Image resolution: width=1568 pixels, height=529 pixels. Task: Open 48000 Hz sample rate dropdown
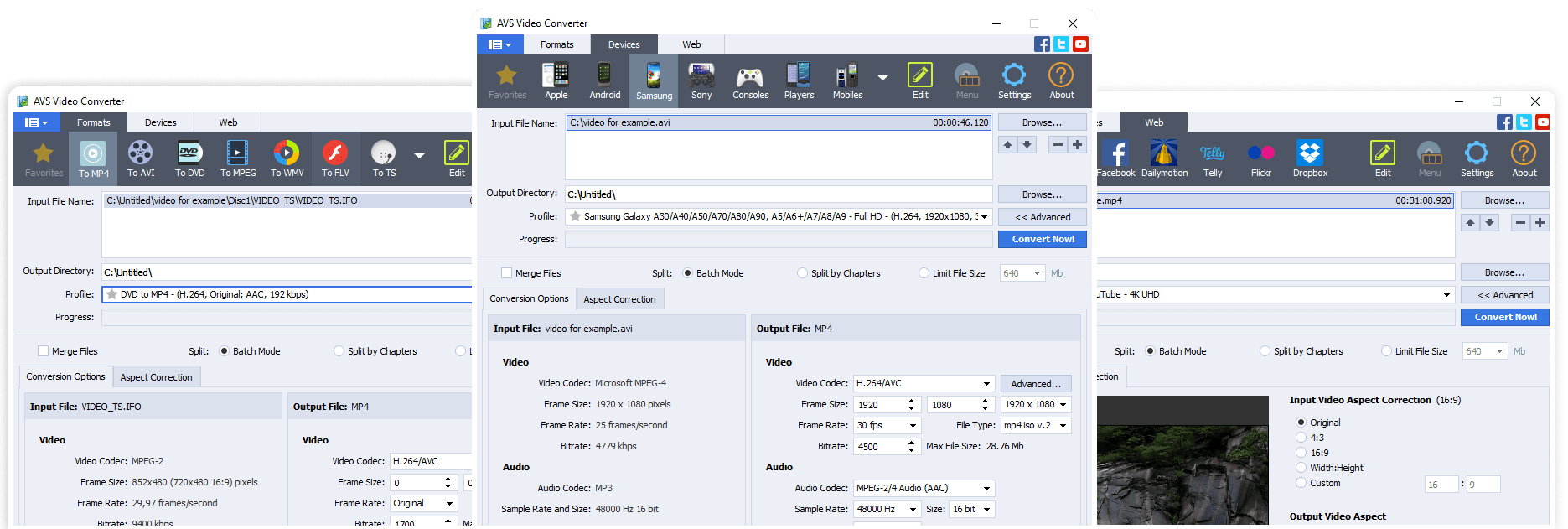coord(913,510)
